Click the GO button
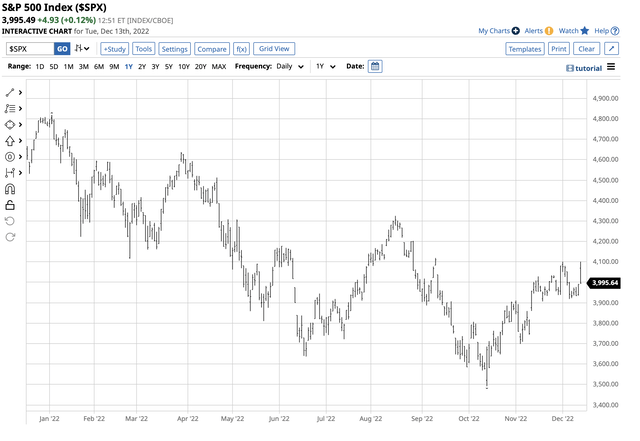Image resolution: width=640 pixels, height=441 pixels. pyautogui.click(x=62, y=49)
